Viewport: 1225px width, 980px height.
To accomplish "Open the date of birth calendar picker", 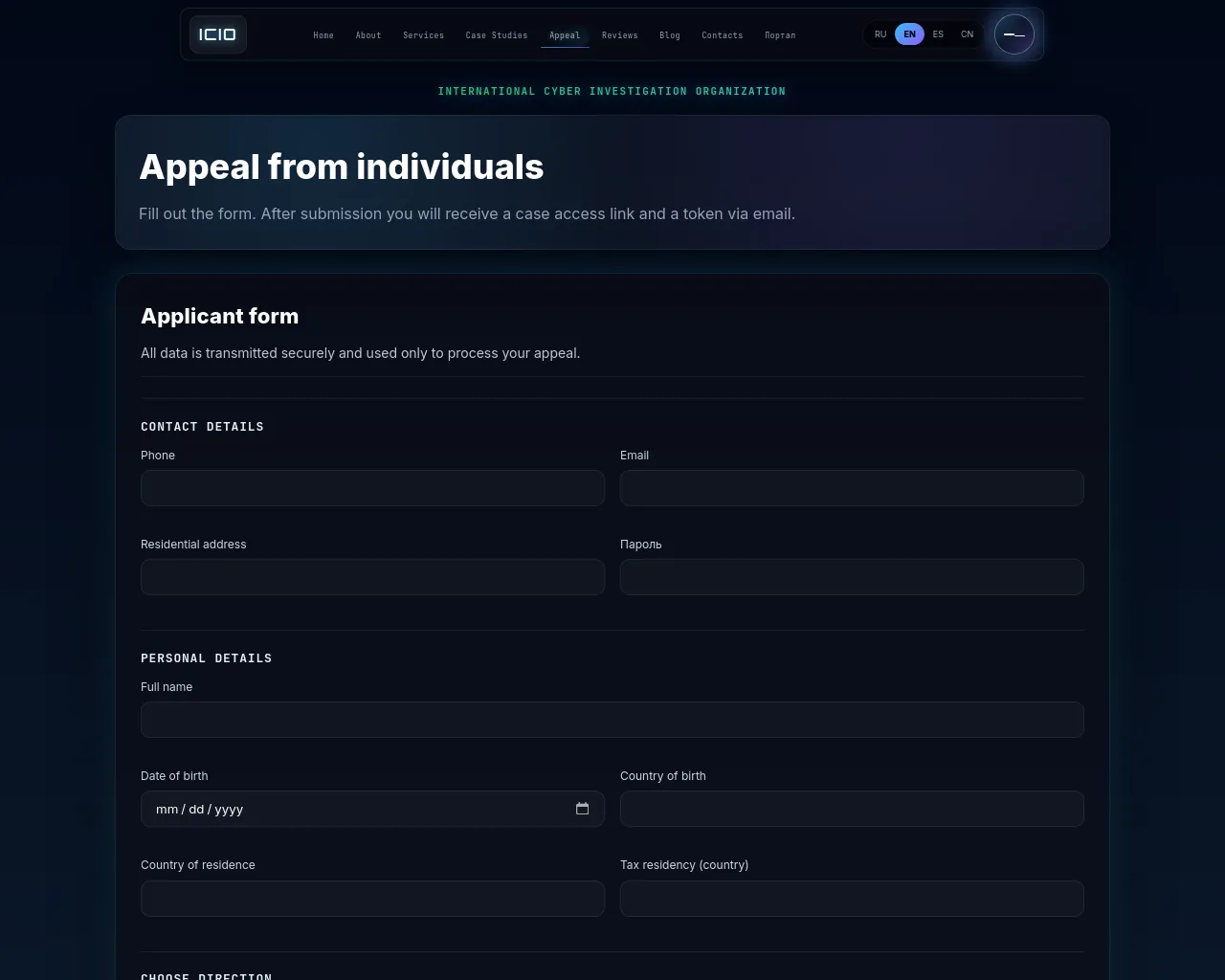I will click(582, 809).
